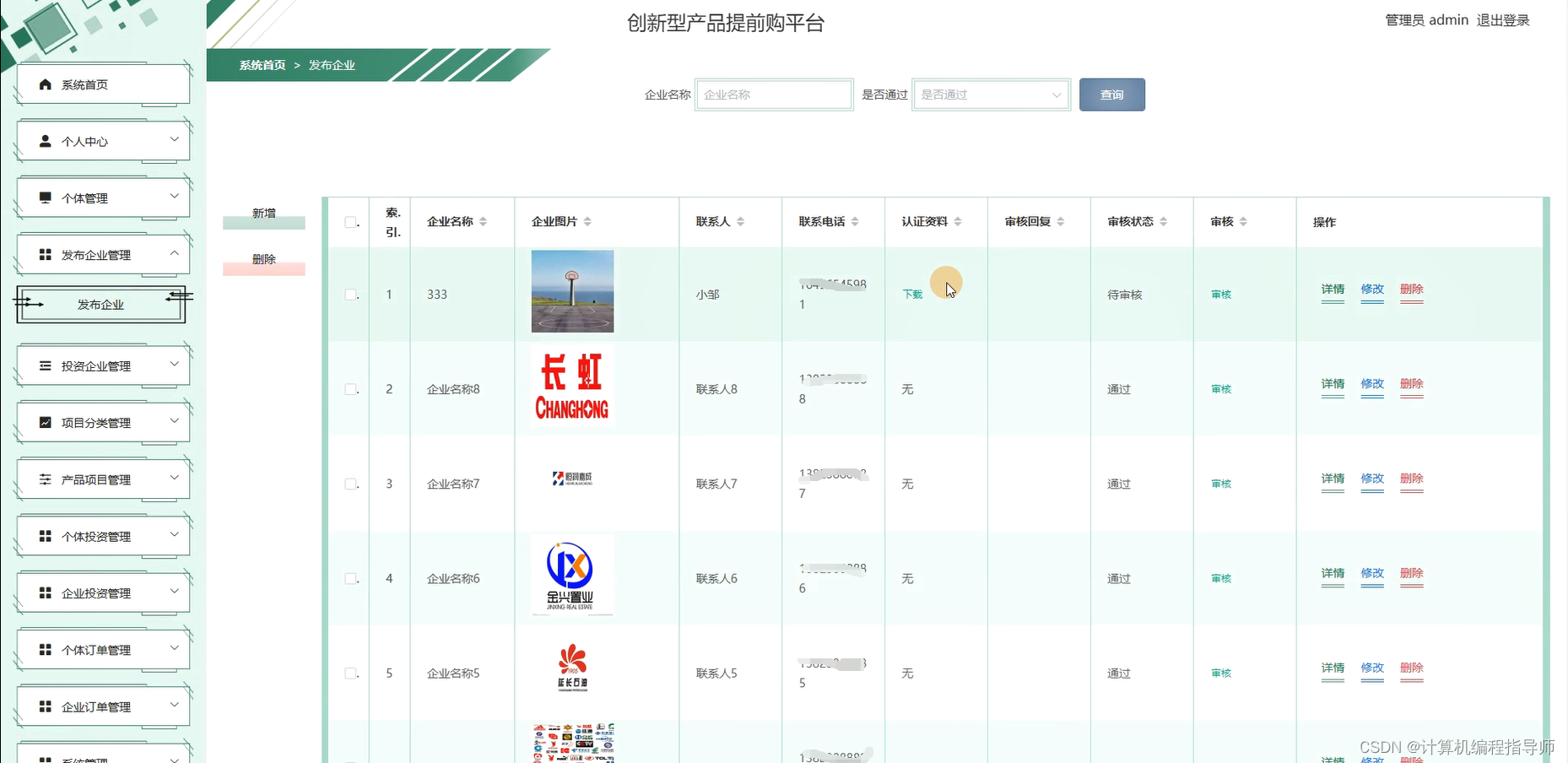Click 系统首页 in the breadcrumb
1568x763 pixels.
(262, 65)
